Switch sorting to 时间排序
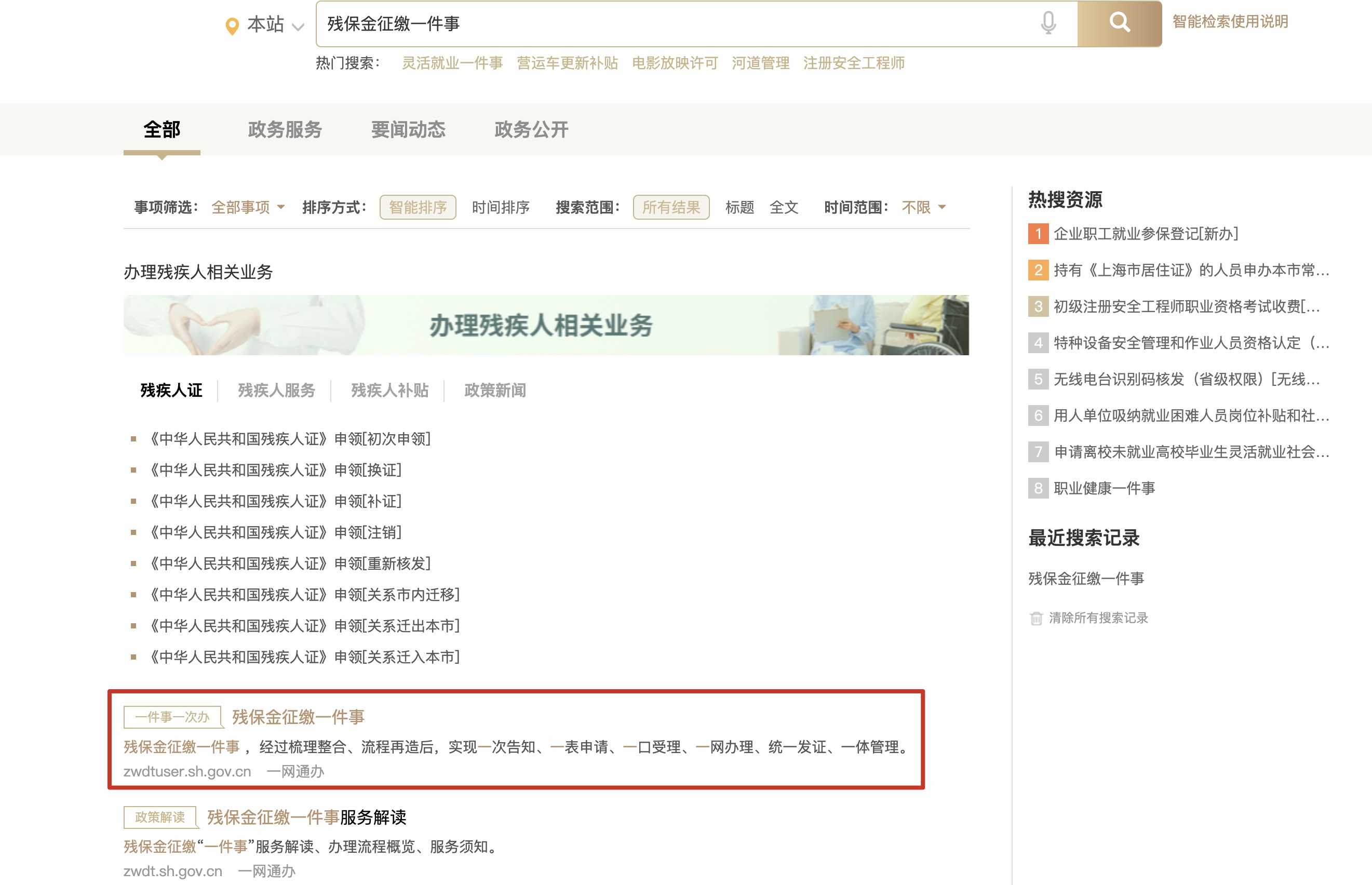1372x885 pixels. coord(501,207)
